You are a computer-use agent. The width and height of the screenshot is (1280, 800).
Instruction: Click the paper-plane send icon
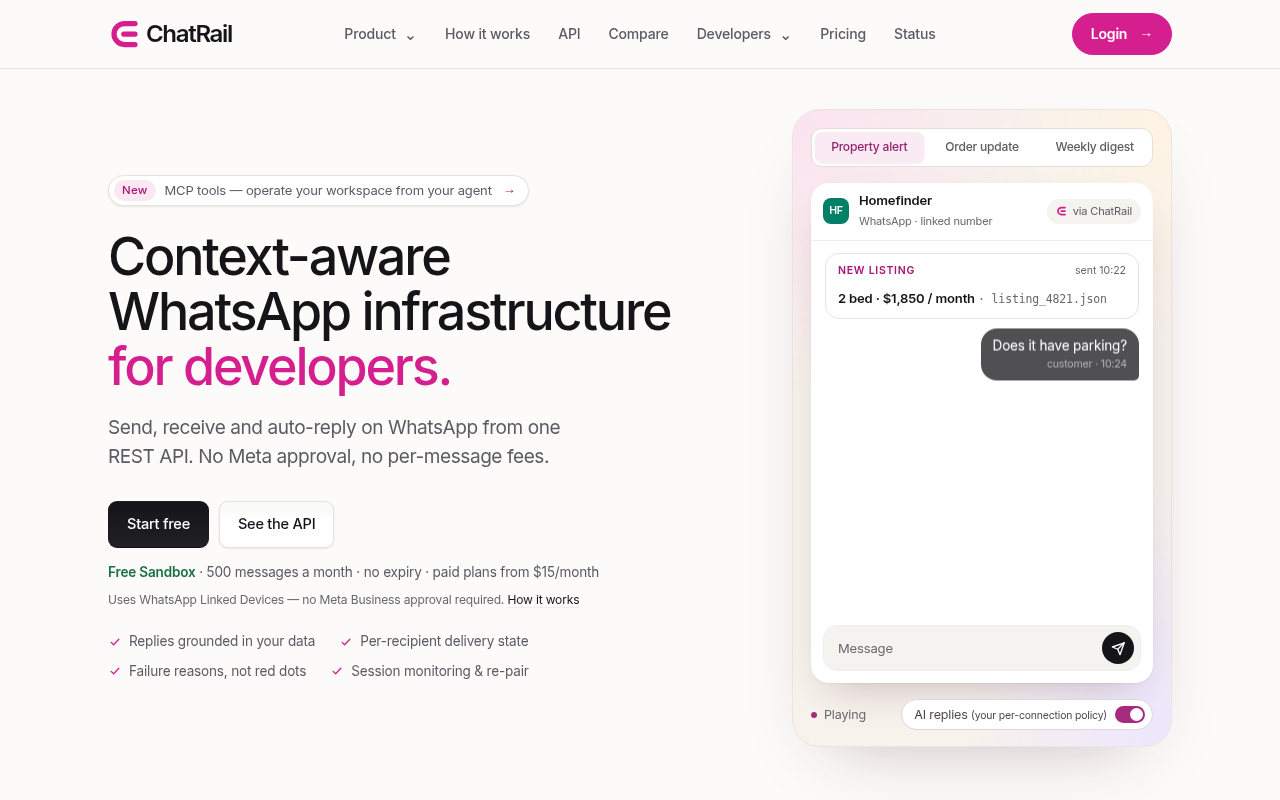(x=1118, y=648)
